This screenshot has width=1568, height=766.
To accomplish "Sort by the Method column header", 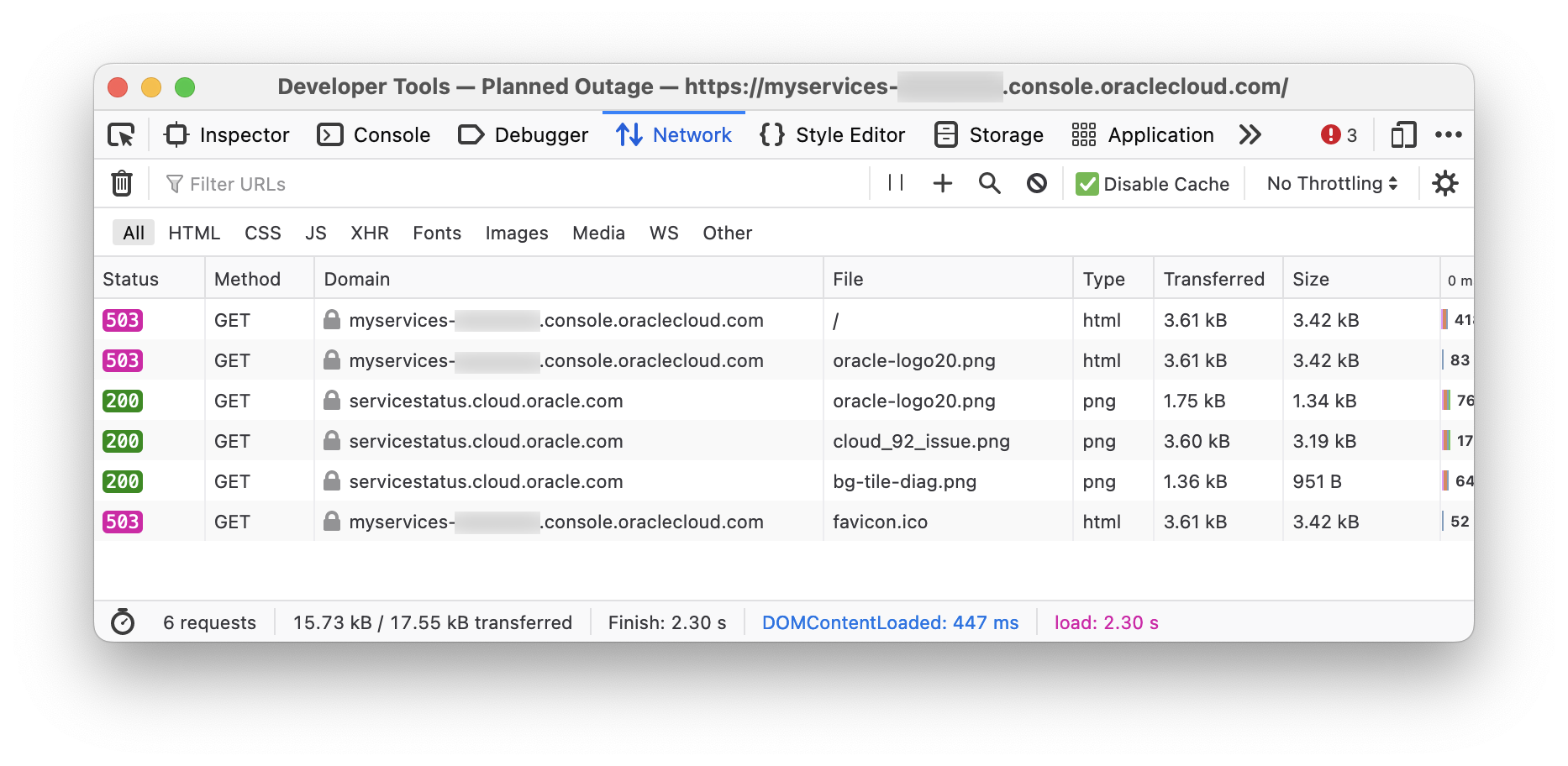I will click(x=260, y=279).
